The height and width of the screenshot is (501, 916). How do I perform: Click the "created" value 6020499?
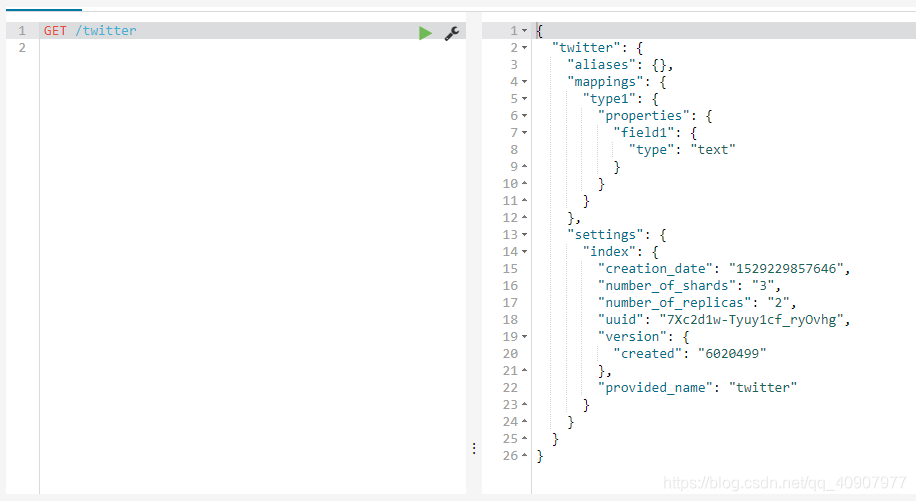(x=732, y=354)
